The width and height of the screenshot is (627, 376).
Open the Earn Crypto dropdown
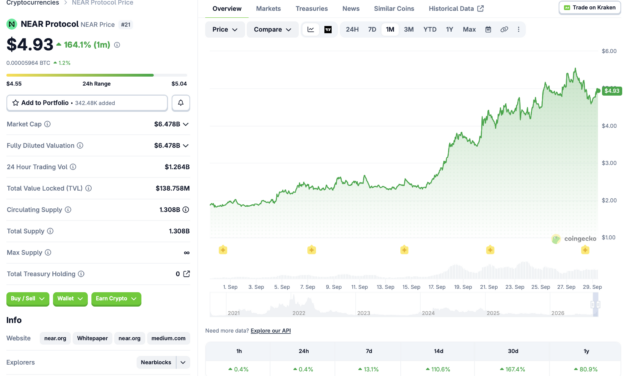[116, 299]
